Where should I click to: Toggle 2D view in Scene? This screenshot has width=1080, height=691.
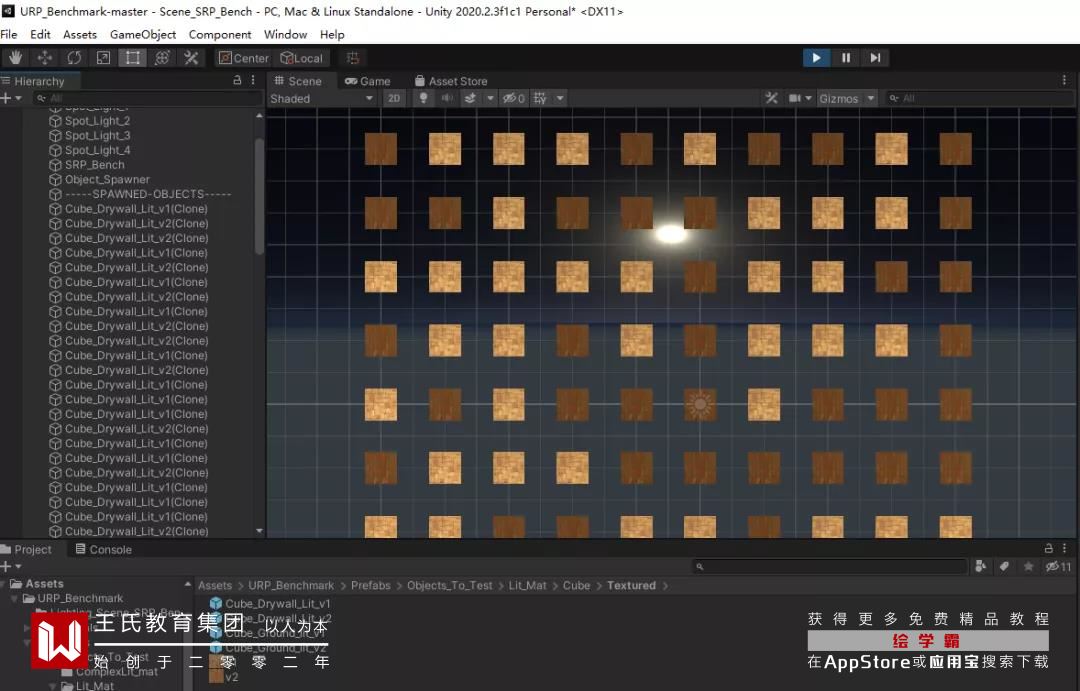click(394, 99)
